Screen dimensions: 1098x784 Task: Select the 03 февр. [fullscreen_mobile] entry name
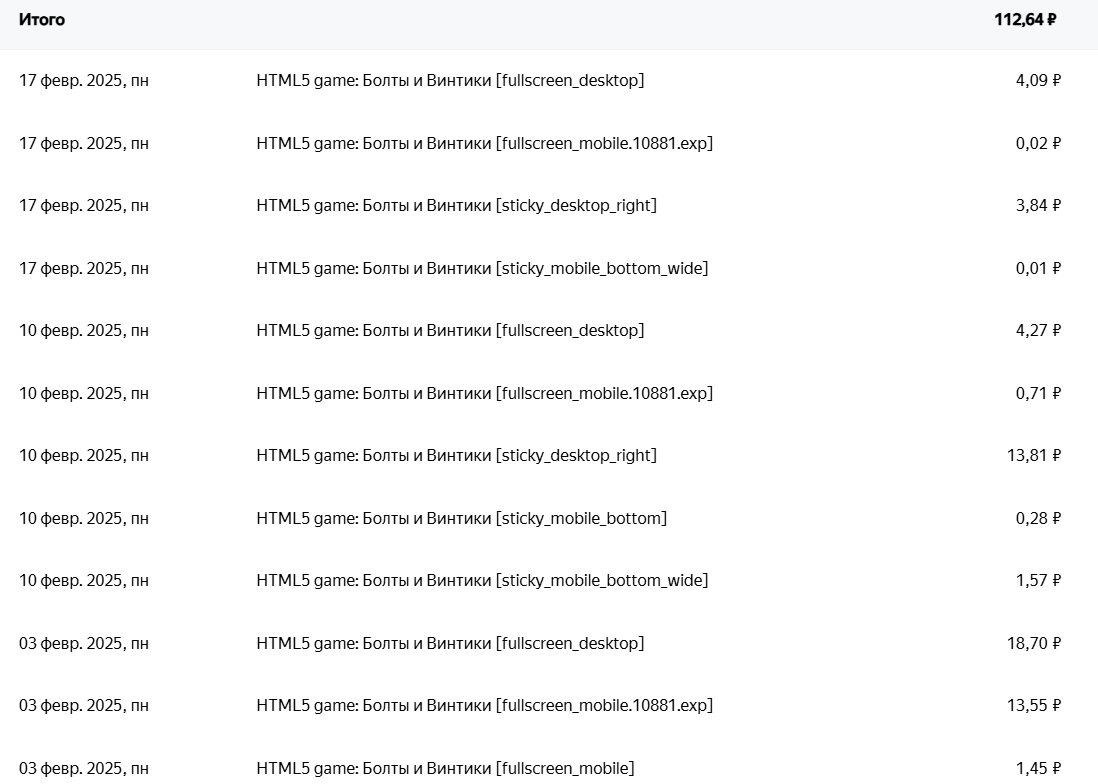[445, 768]
